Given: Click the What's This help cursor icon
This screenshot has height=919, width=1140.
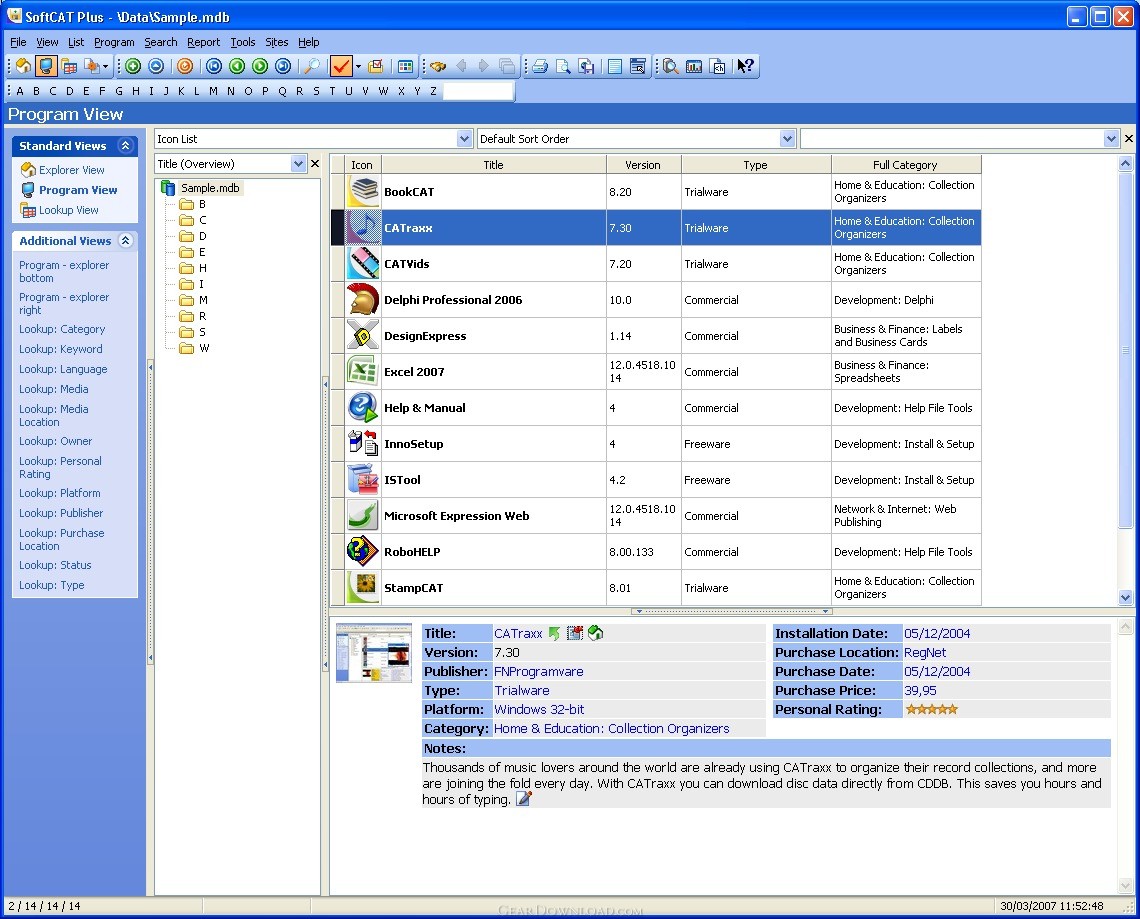Looking at the screenshot, I should tap(745, 66).
